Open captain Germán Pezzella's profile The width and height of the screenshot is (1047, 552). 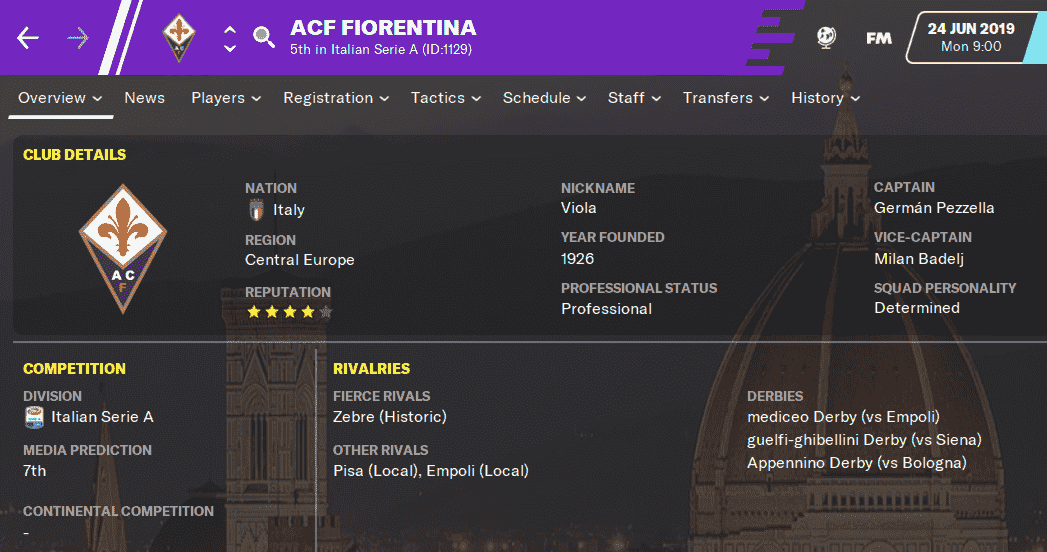(x=934, y=208)
